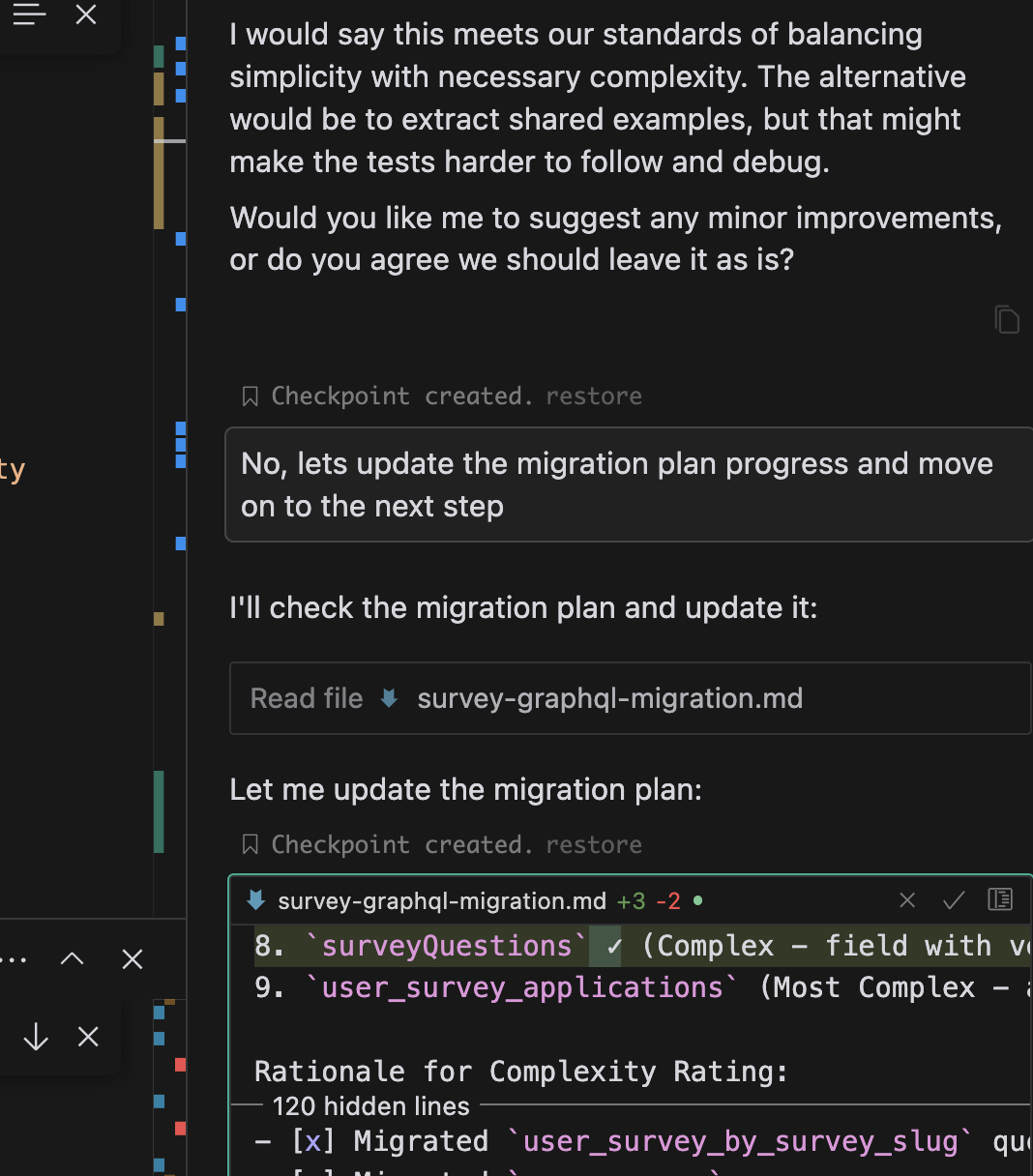
Task: Click the text 'I'll check the migration plan and update it:'
Action: pos(523,607)
